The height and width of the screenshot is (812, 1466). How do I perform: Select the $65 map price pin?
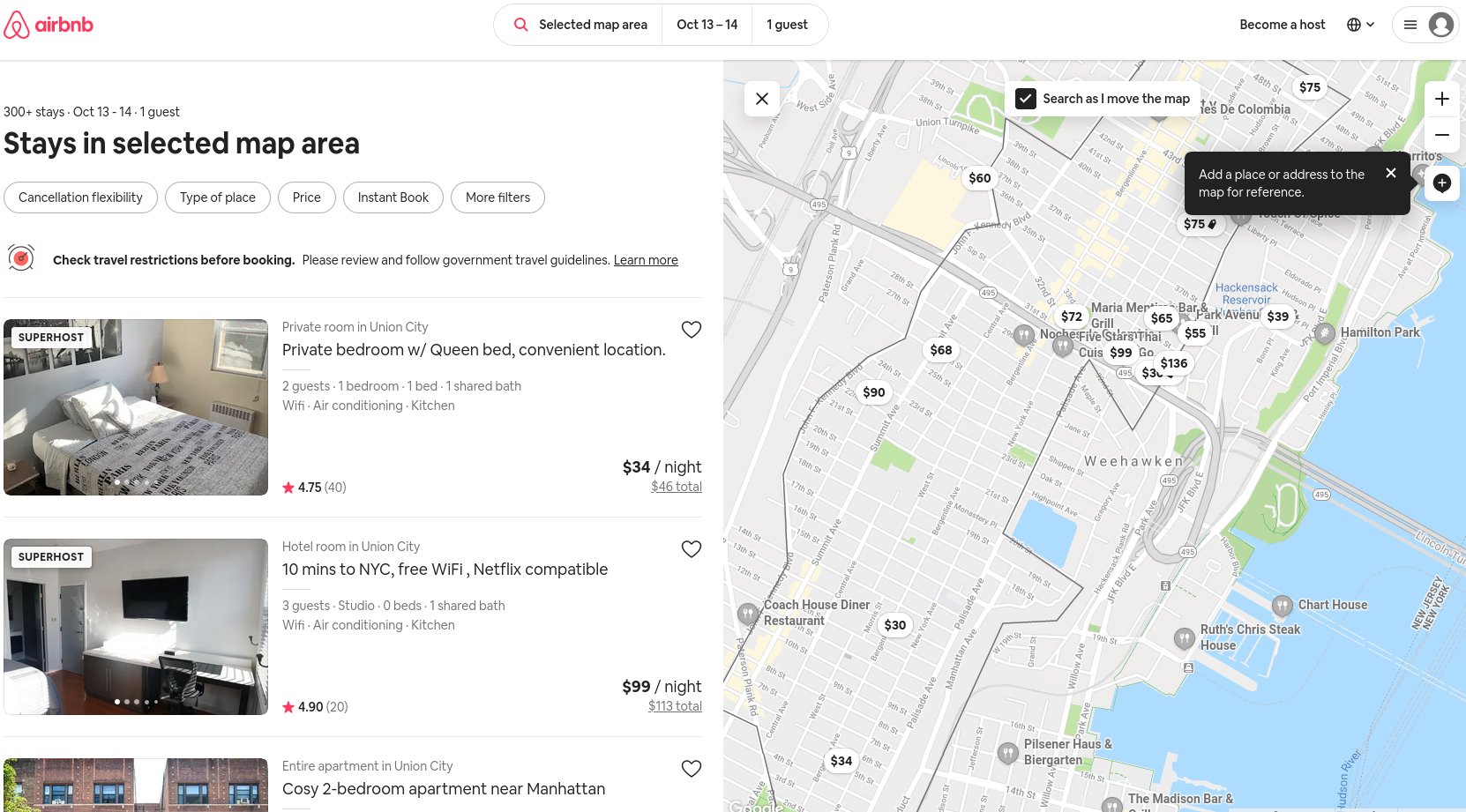point(1162,318)
